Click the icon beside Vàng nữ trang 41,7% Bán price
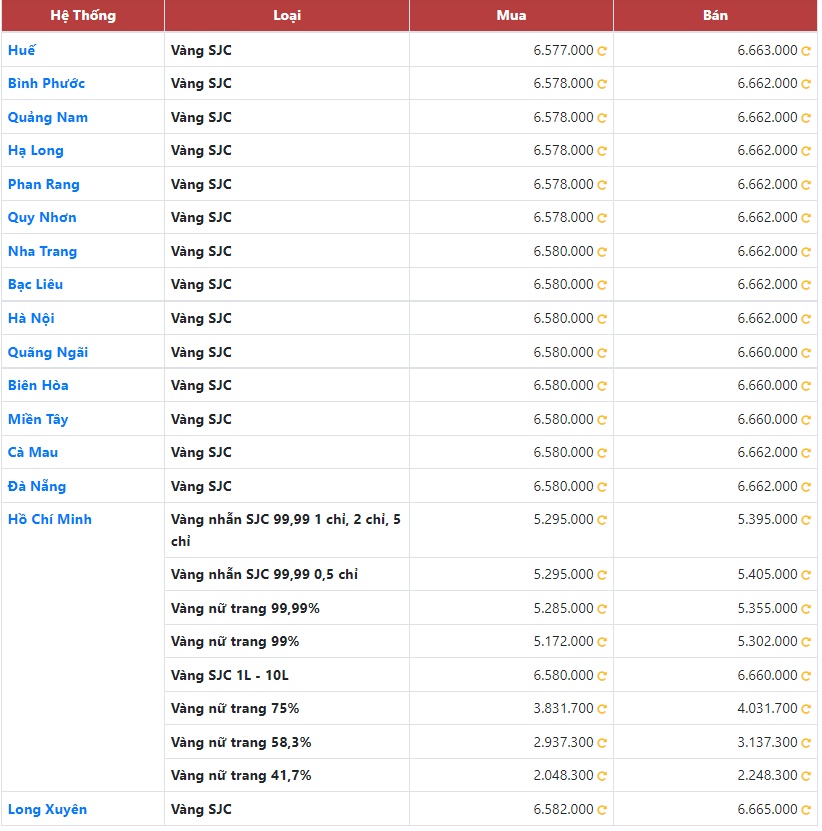The image size is (822, 831). tap(806, 776)
